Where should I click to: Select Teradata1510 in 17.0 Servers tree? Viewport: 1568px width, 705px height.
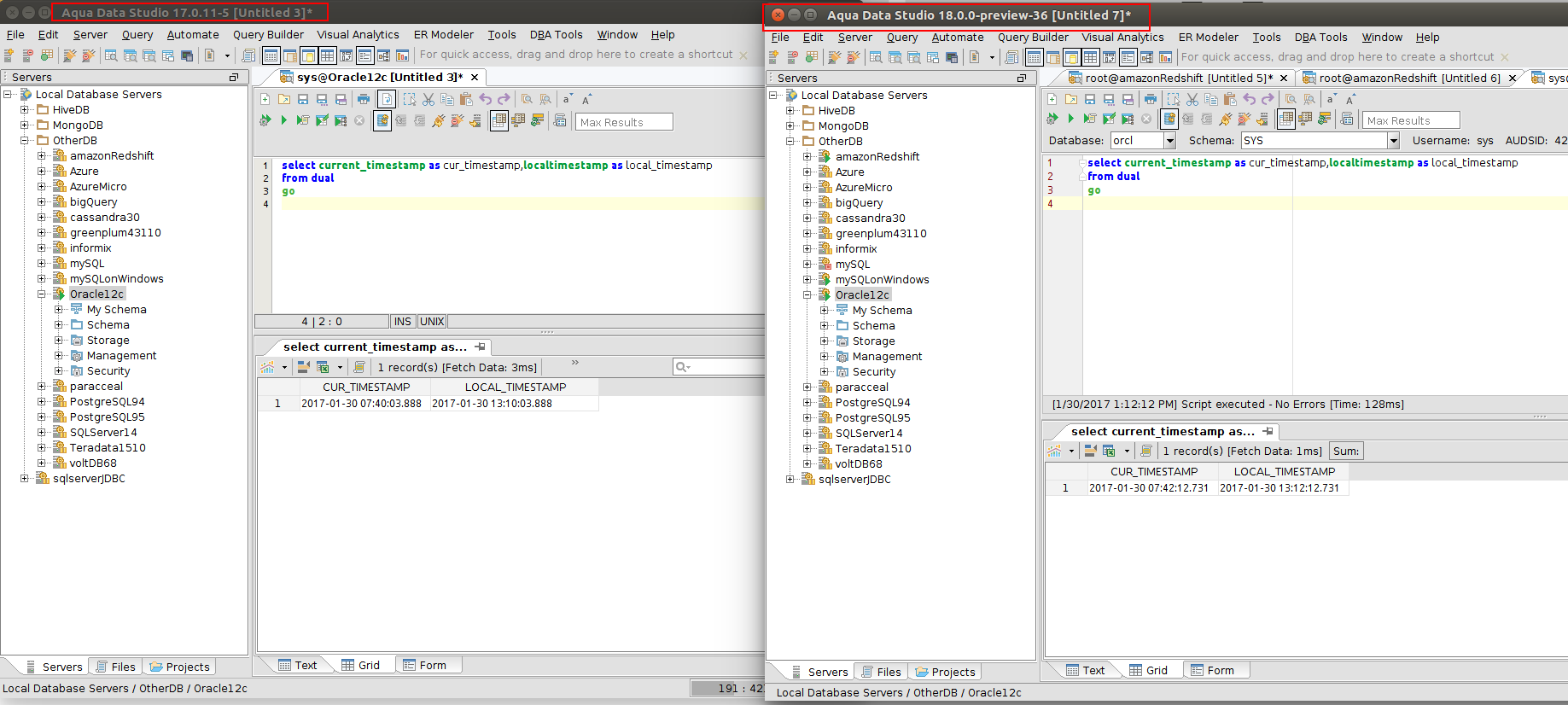(x=108, y=447)
